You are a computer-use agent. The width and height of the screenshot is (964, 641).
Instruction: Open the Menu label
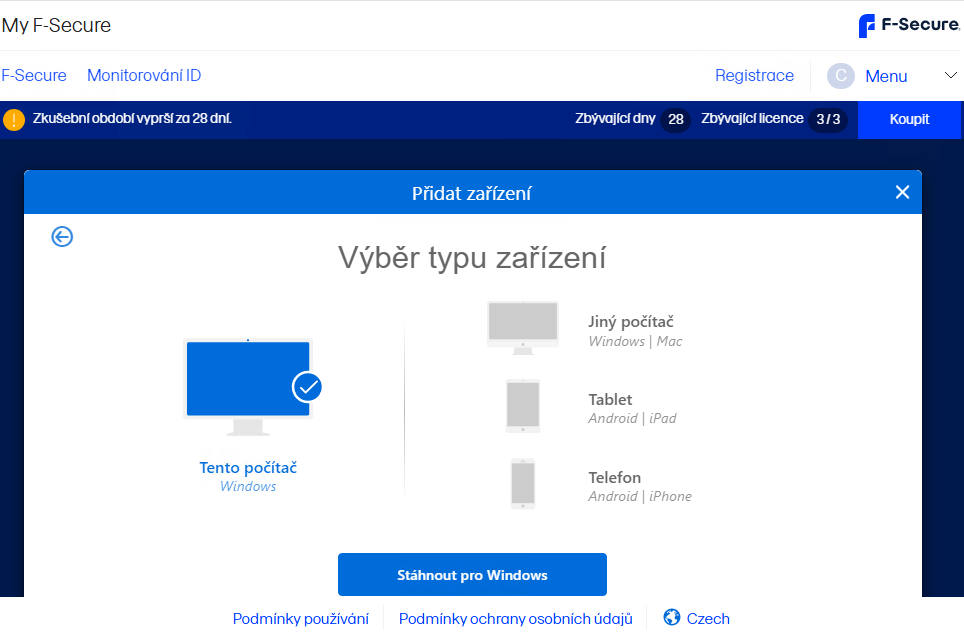886,76
